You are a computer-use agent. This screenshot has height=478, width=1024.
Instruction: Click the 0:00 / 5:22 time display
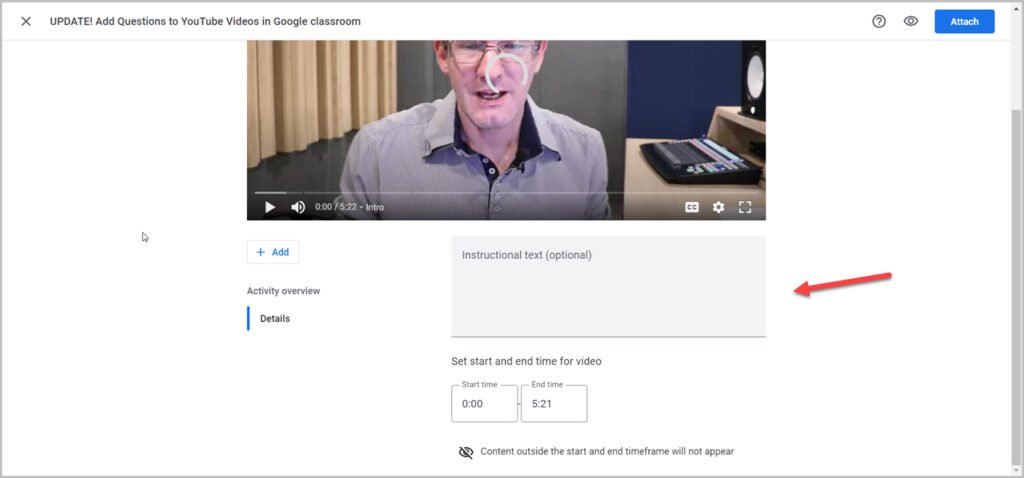click(336, 207)
